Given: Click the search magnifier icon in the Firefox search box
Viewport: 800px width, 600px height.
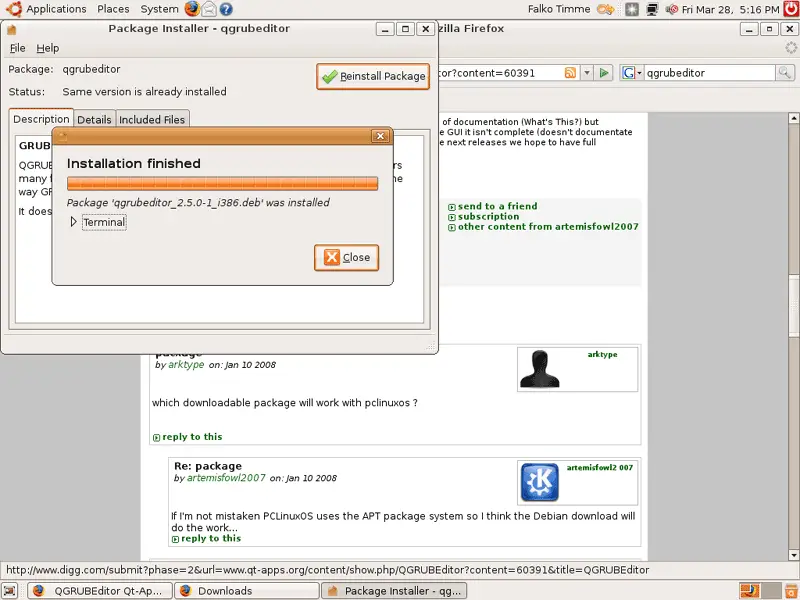Looking at the screenshot, I should click(784, 73).
